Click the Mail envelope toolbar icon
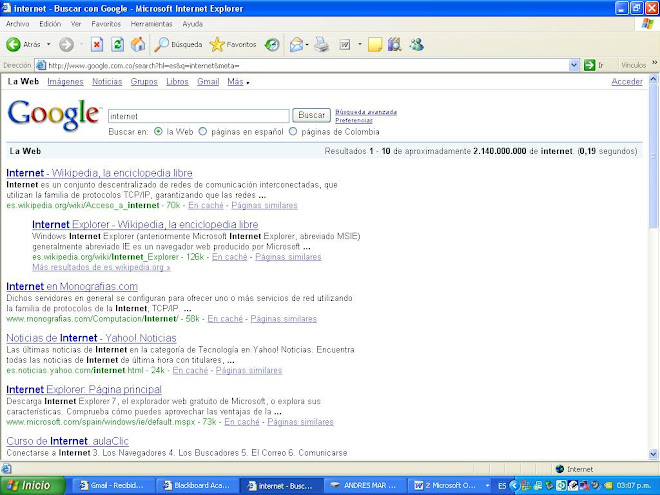The image size is (660, 495). tap(296, 44)
